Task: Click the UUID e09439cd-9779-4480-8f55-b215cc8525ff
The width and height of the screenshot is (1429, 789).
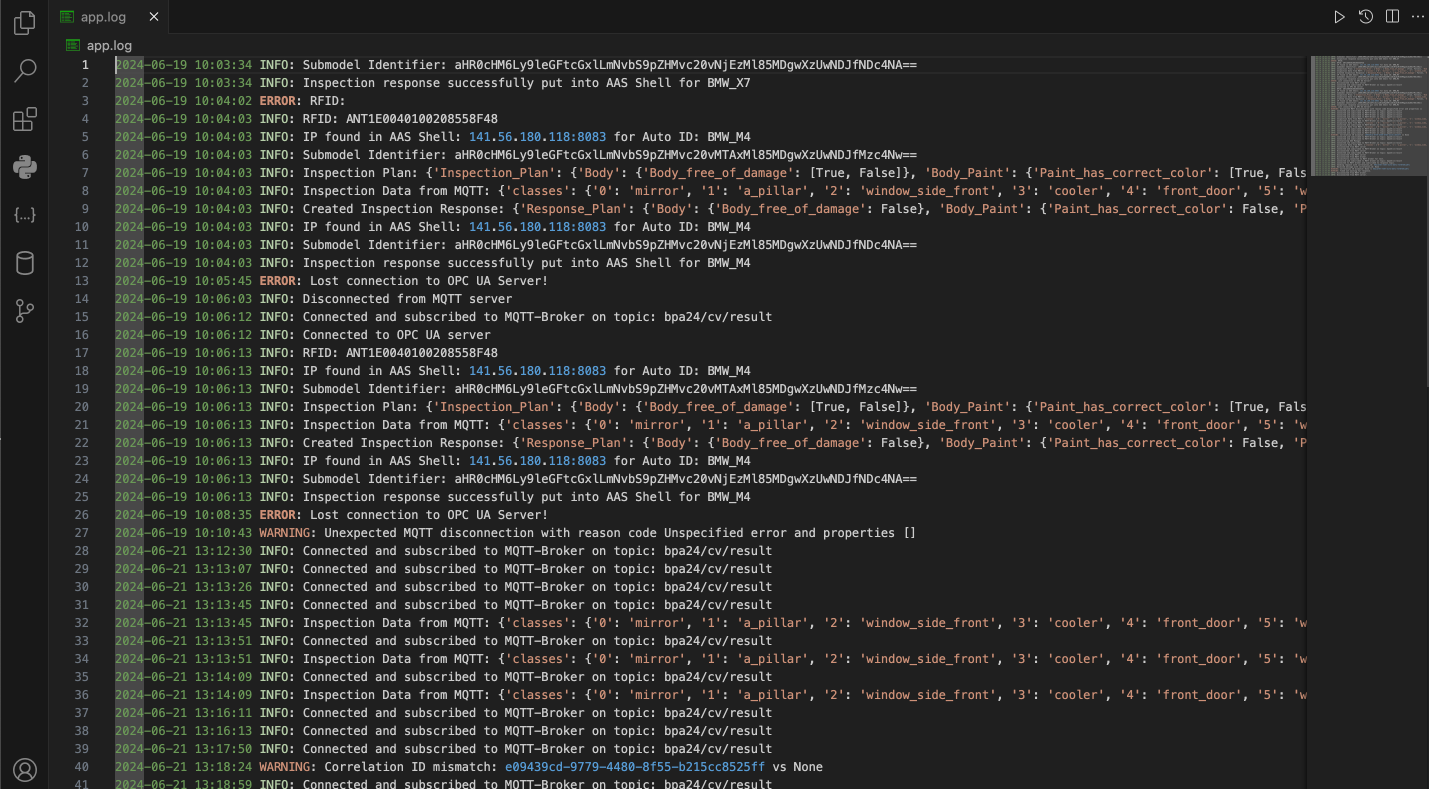Action: (x=635, y=767)
